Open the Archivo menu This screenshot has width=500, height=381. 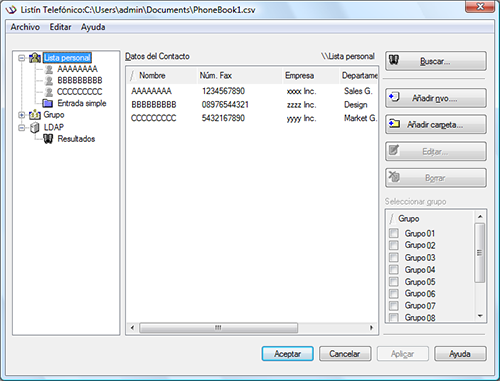pos(25,27)
